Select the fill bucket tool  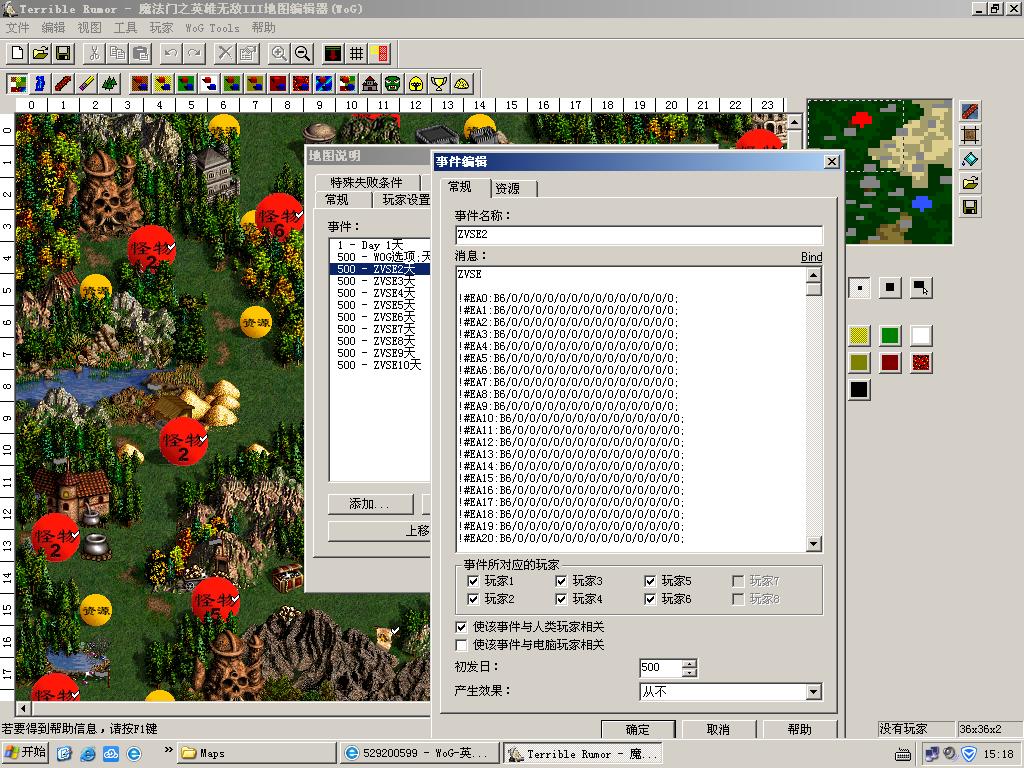tap(970, 159)
